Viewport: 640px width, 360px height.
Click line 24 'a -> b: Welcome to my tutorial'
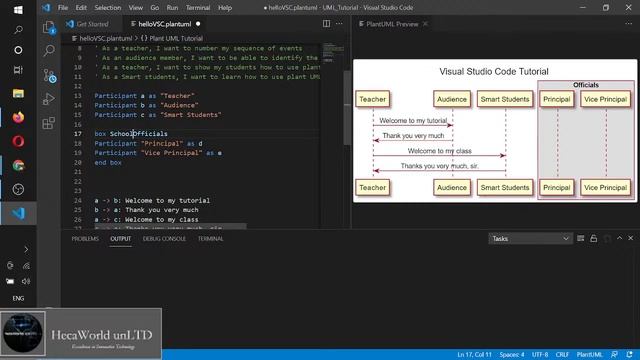pos(152,200)
